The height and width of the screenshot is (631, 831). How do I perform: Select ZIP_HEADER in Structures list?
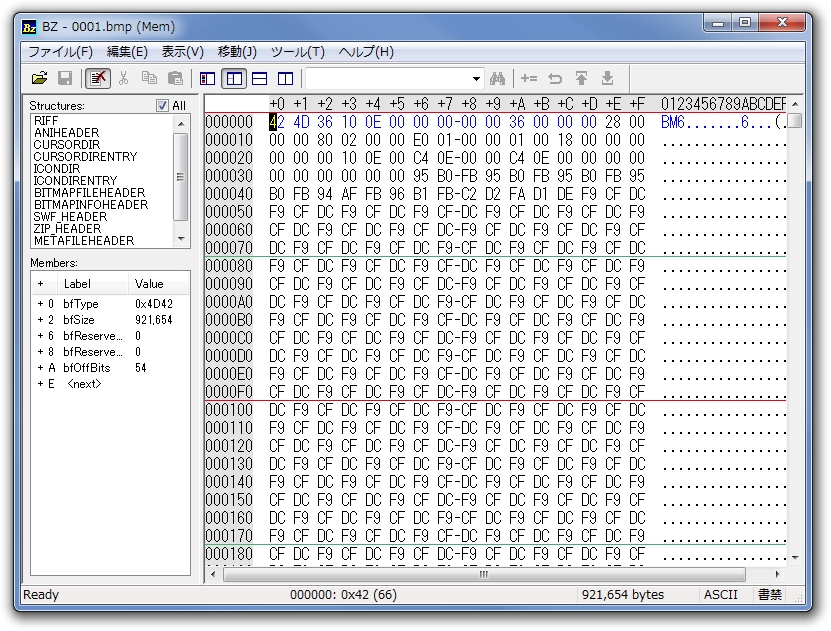pos(66,228)
